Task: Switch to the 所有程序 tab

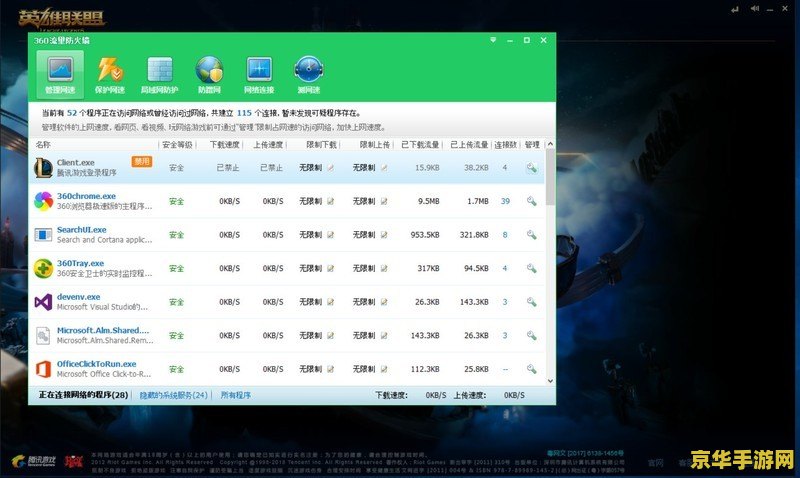Action: (x=236, y=395)
